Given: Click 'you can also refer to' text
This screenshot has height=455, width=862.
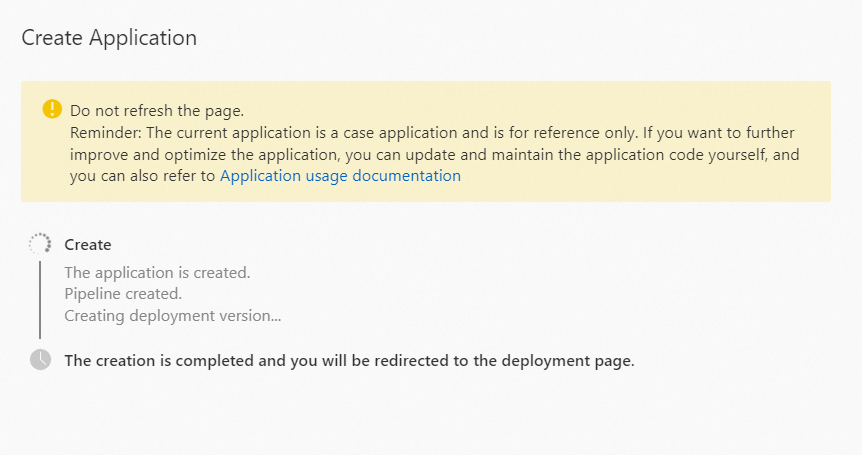Looking at the screenshot, I should coord(142,176).
